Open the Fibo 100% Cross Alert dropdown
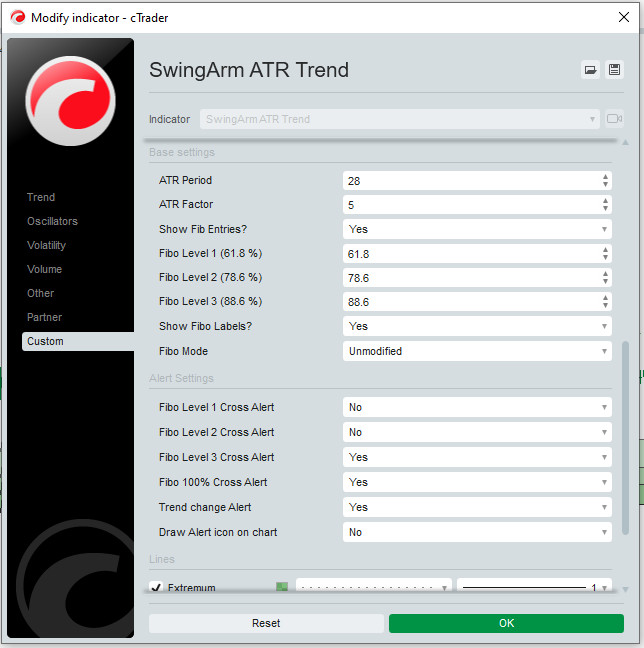The image size is (644, 648). tap(477, 482)
